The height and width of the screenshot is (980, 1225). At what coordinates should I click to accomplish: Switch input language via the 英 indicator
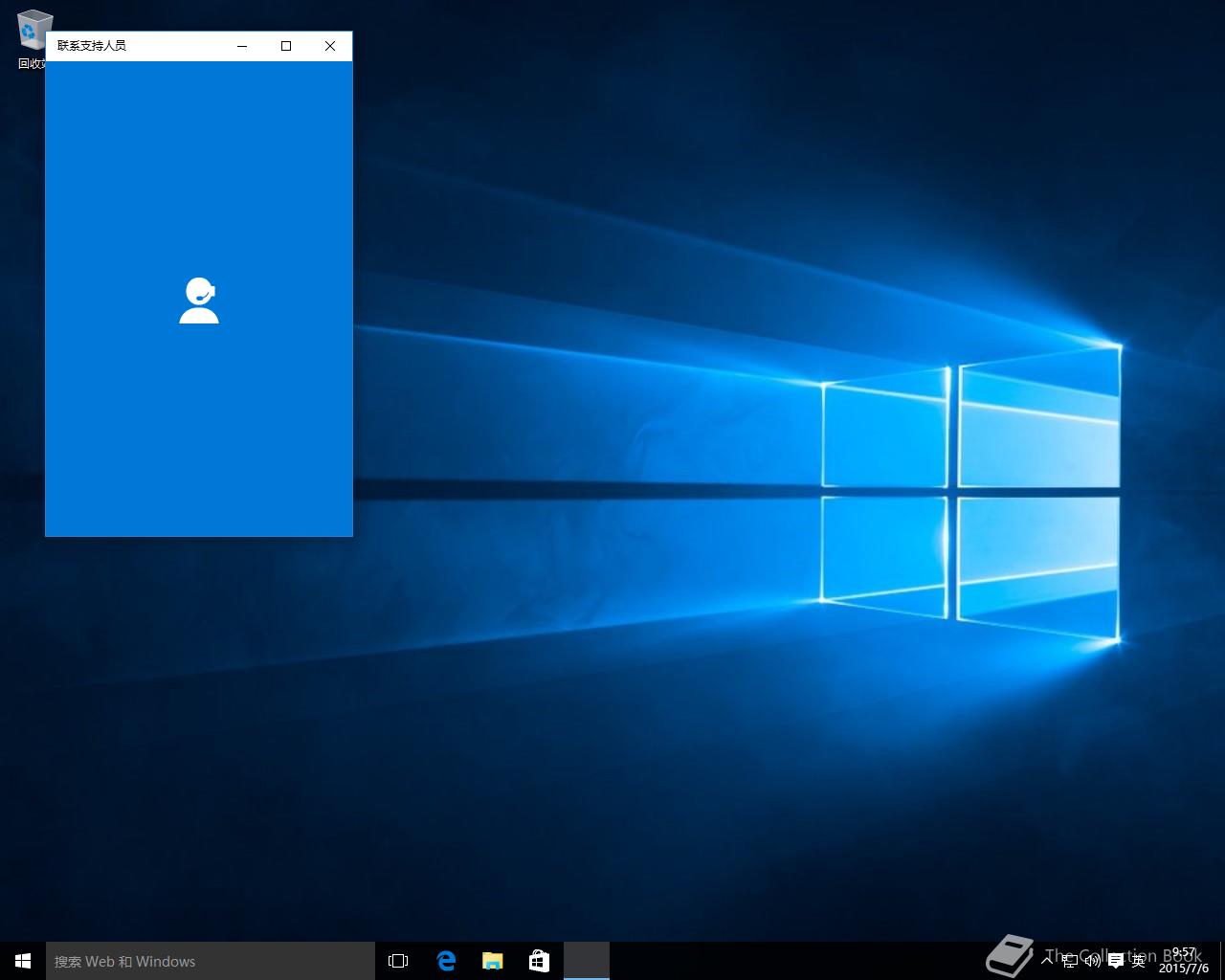1139,961
